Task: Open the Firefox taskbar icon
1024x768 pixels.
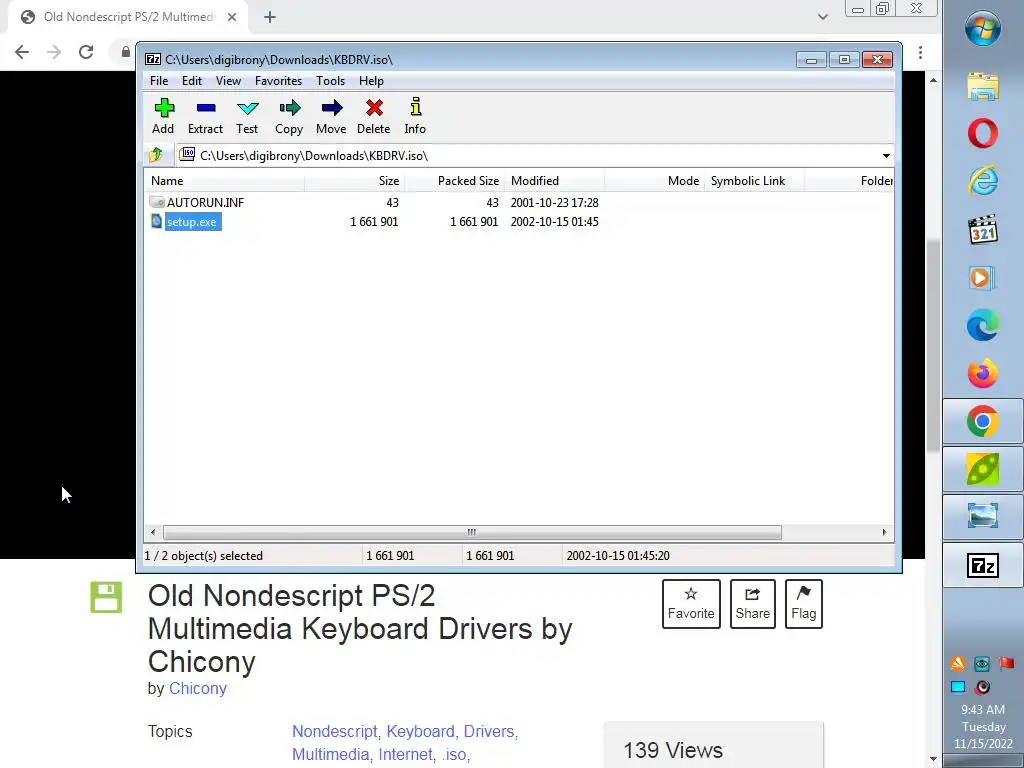Action: [x=983, y=374]
